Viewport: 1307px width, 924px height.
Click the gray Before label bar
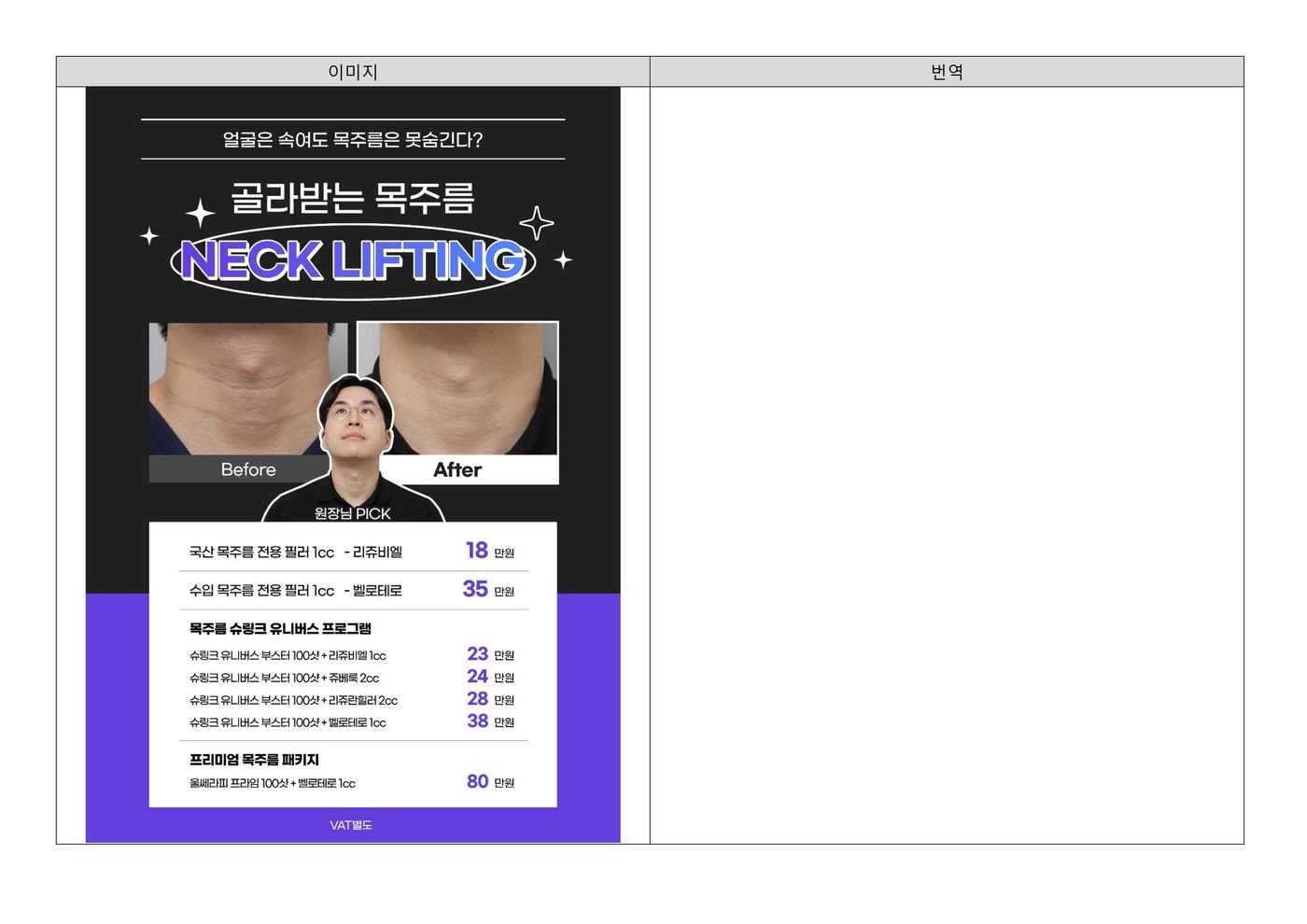238,469
